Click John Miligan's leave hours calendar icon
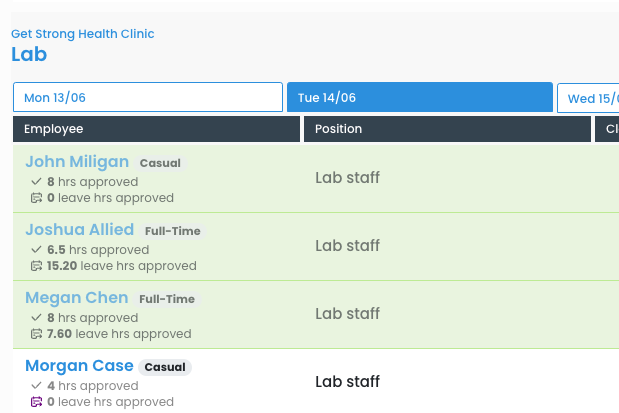Image resolution: width=619 pixels, height=413 pixels. click(36, 198)
